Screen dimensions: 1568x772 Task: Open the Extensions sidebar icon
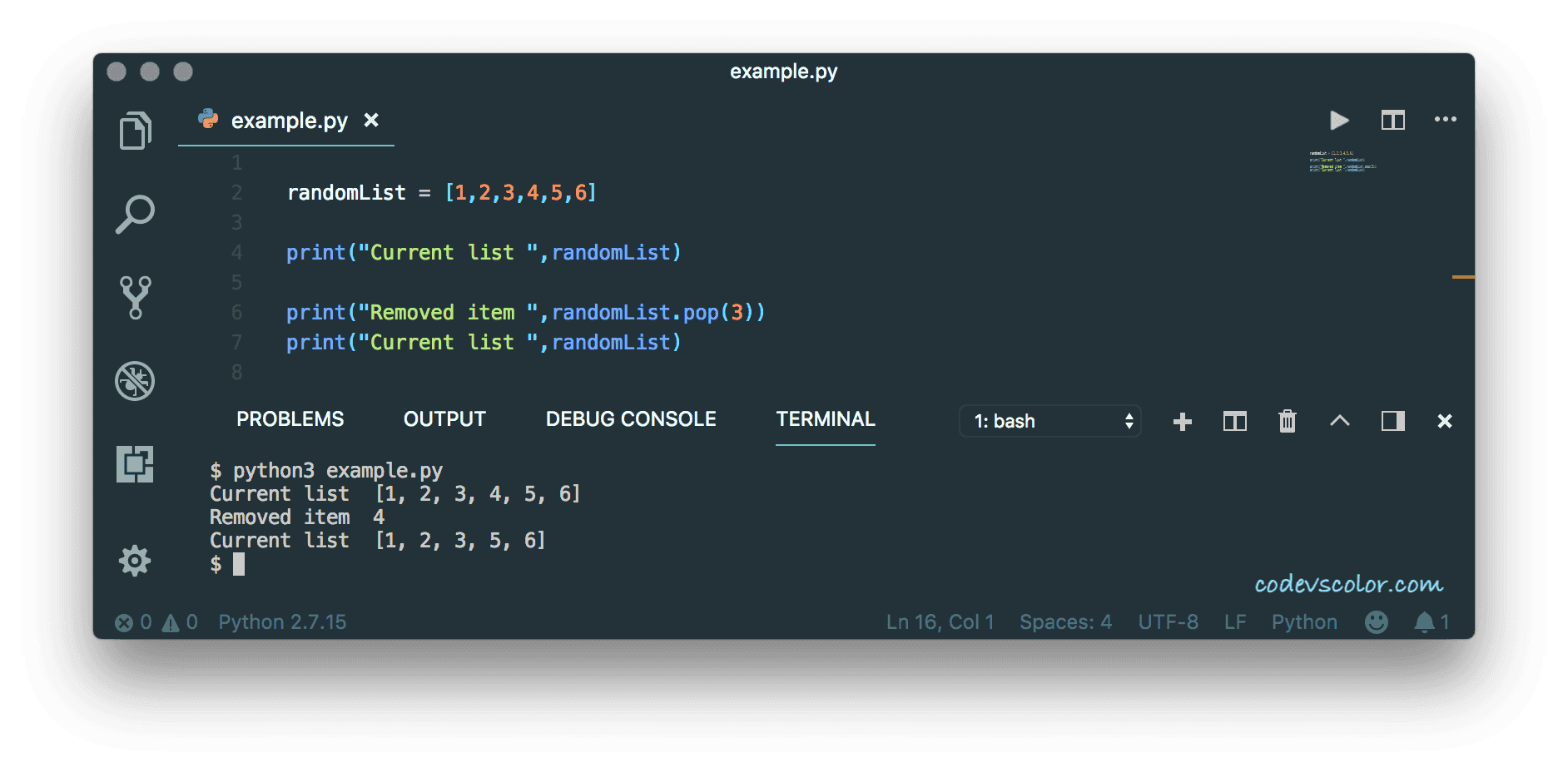(135, 464)
